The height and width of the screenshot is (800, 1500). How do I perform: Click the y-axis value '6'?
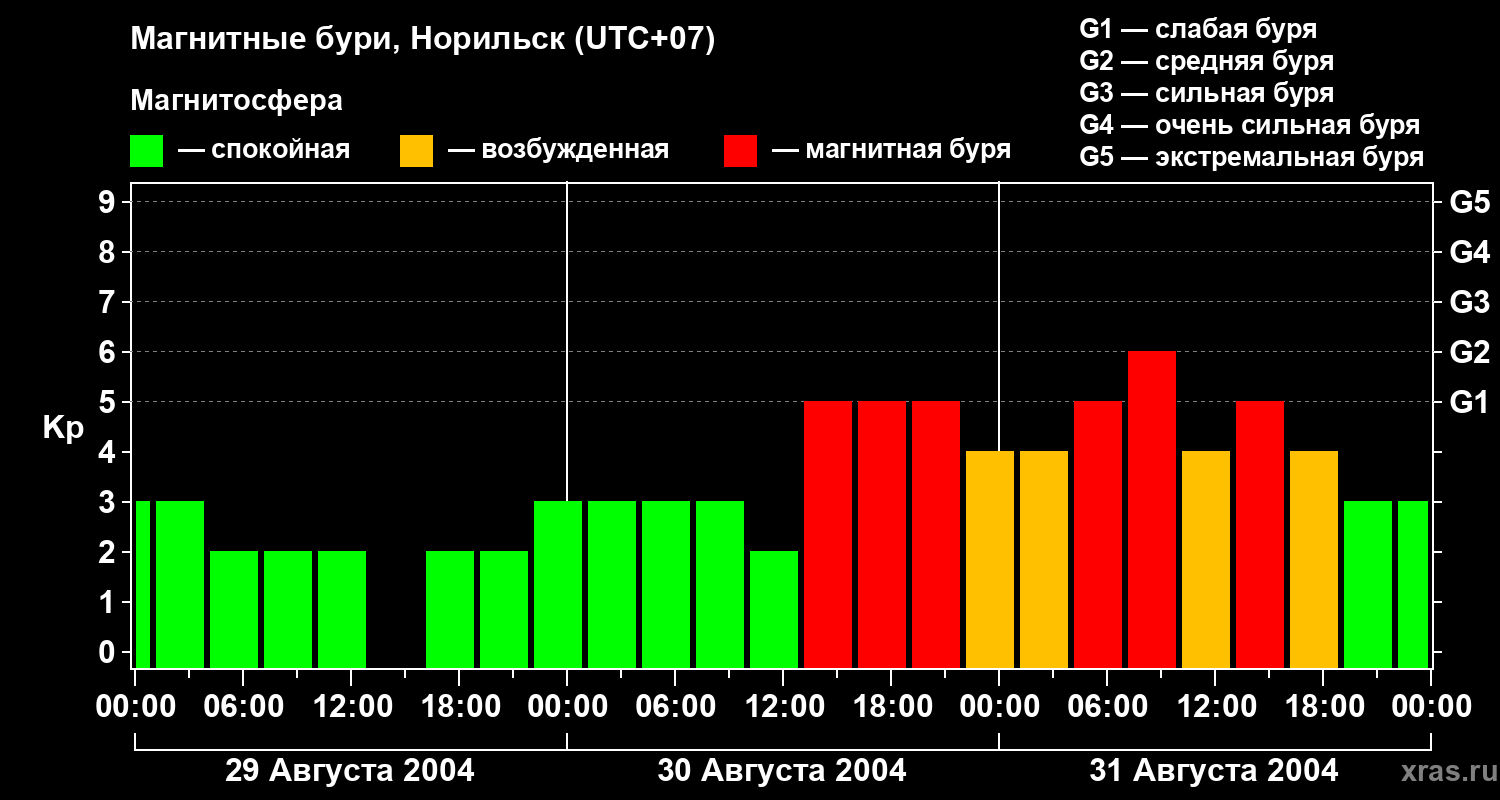tap(109, 352)
